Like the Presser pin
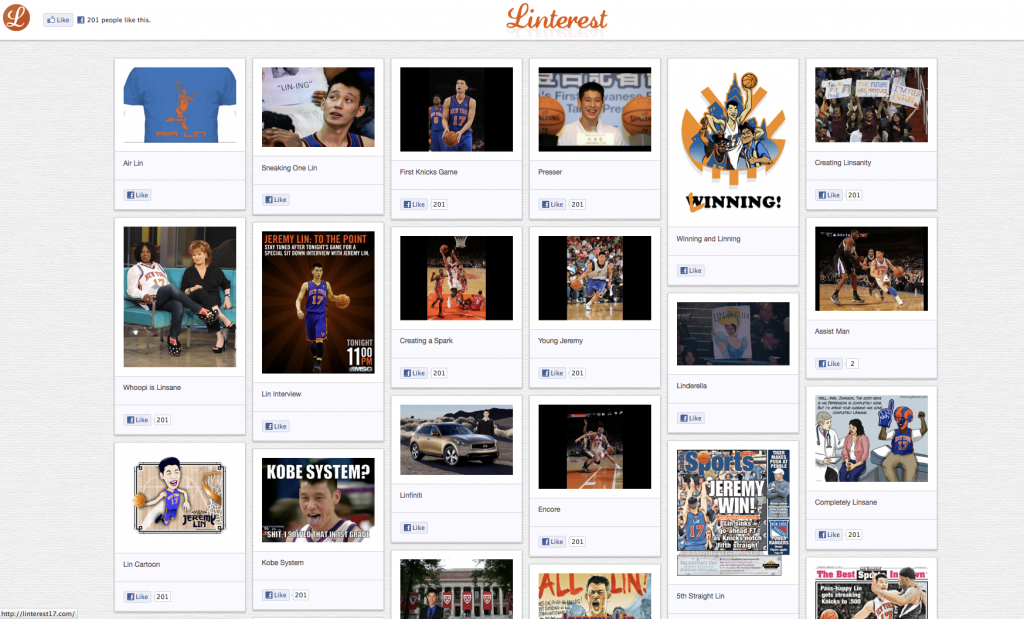The height and width of the screenshot is (619, 1024). tap(552, 204)
